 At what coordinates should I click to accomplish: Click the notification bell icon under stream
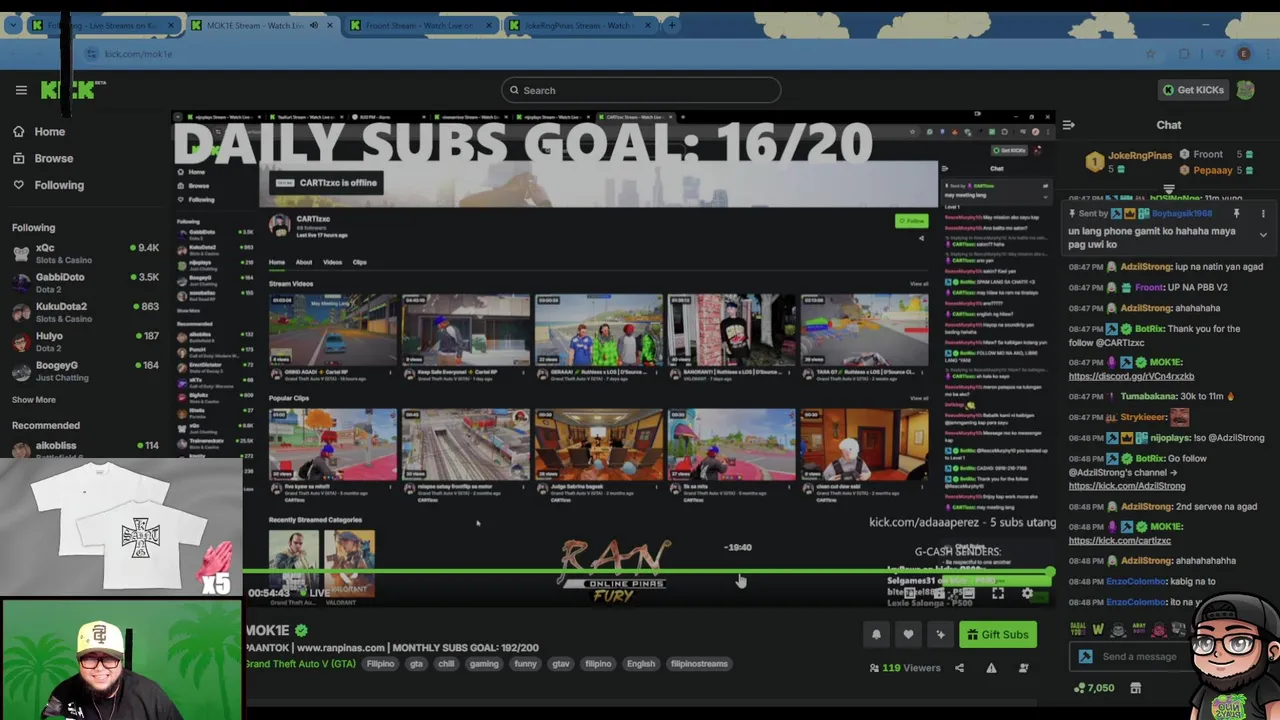click(x=876, y=634)
